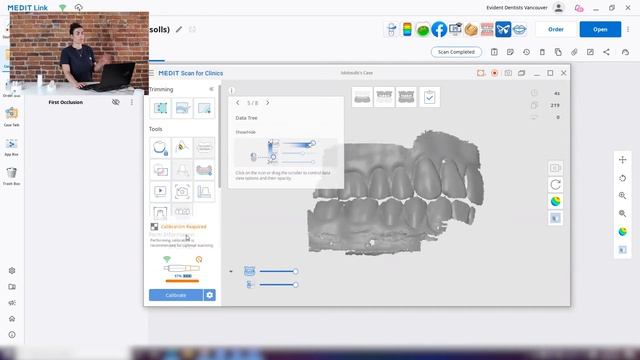640x360 pixels.
Task: Select the third Trimming tool icon
Action: pyautogui.click(x=204, y=108)
